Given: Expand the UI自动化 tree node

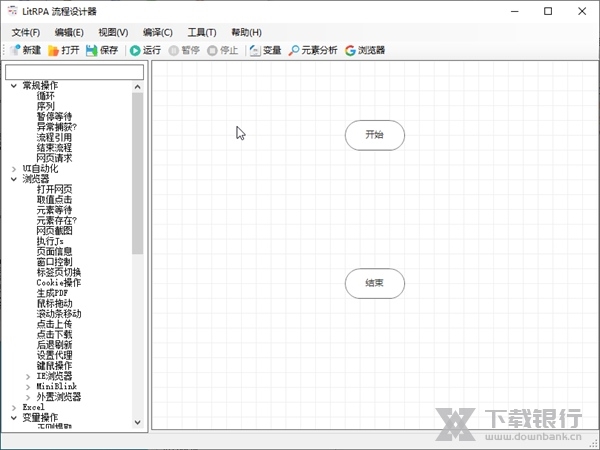Looking at the screenshot, I should tap(14, 169).
